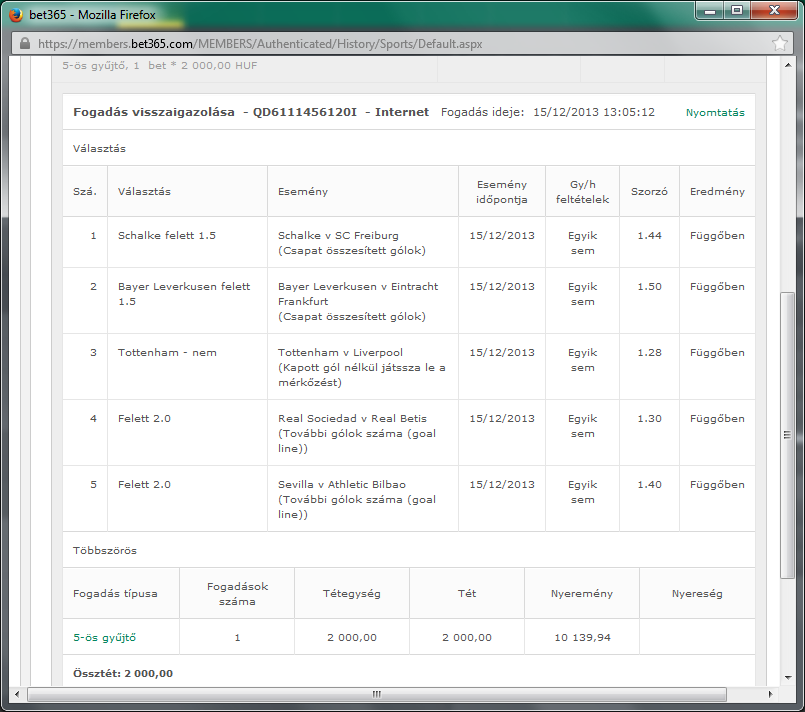Click the 'Esemény időpontja' column header
805x712 pixels.
502,192
